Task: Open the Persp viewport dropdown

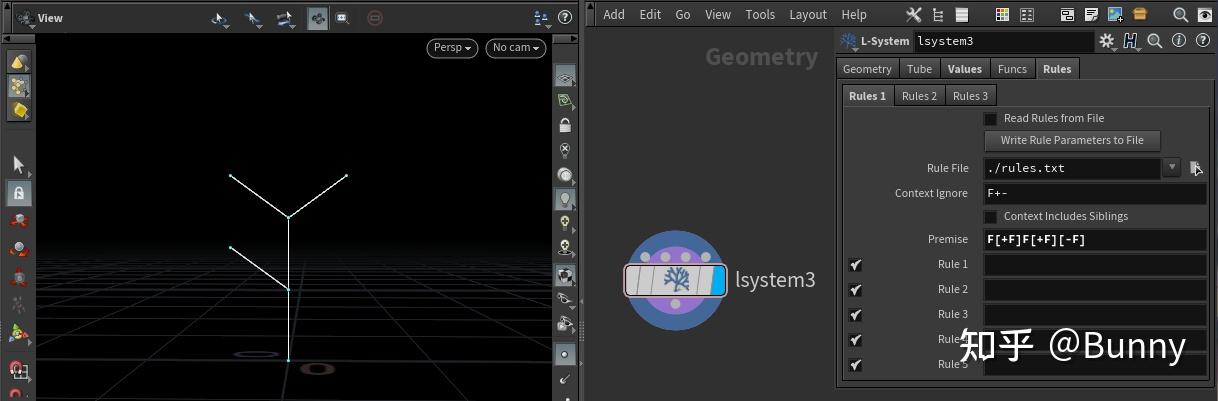Action: 452,47
